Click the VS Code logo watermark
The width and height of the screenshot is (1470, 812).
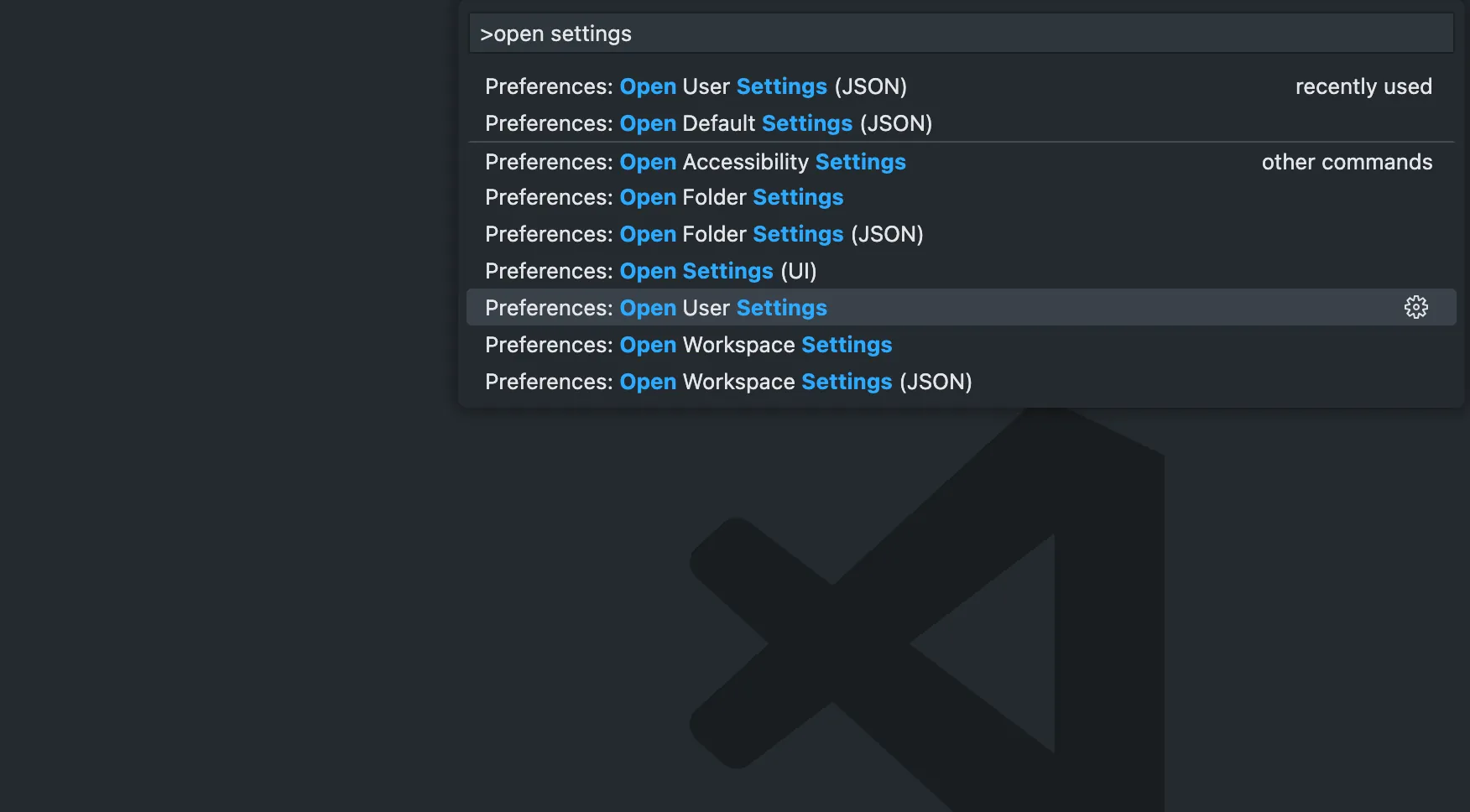(x=926, y=610)
